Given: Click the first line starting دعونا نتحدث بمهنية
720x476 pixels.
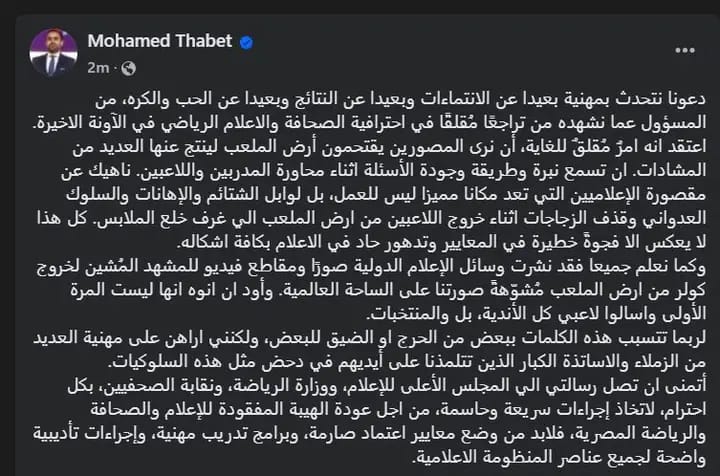Looking at the screenshot, I should point(400,99).
